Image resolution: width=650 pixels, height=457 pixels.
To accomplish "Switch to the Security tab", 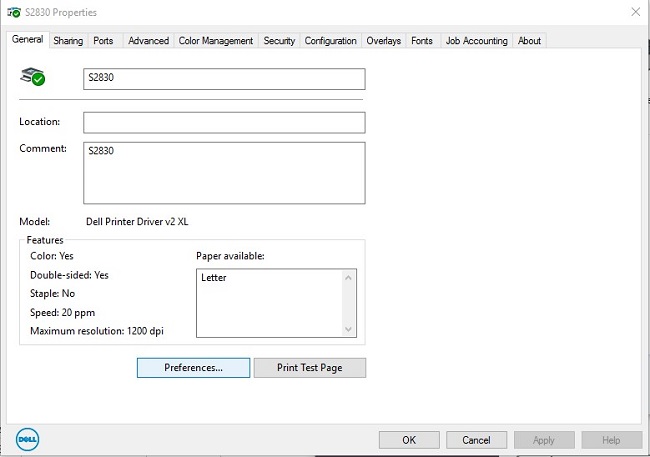I will 279,41.
